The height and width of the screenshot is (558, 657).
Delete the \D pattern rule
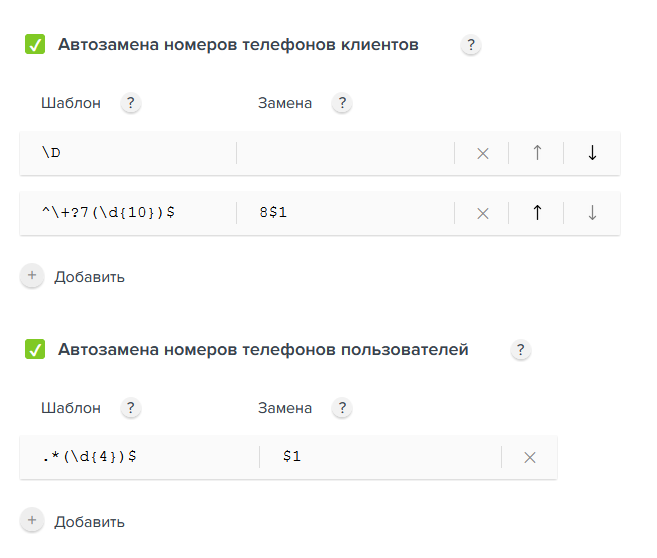(483, 153)
